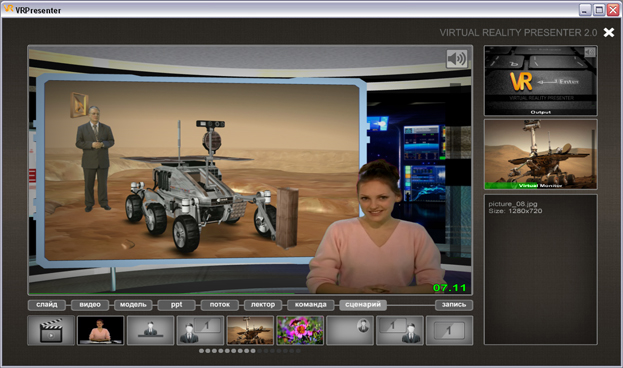Viewport: 623px width, 368px height.
Task: Select the presenter-at-desk layout icon
Action: coord(151,330)
